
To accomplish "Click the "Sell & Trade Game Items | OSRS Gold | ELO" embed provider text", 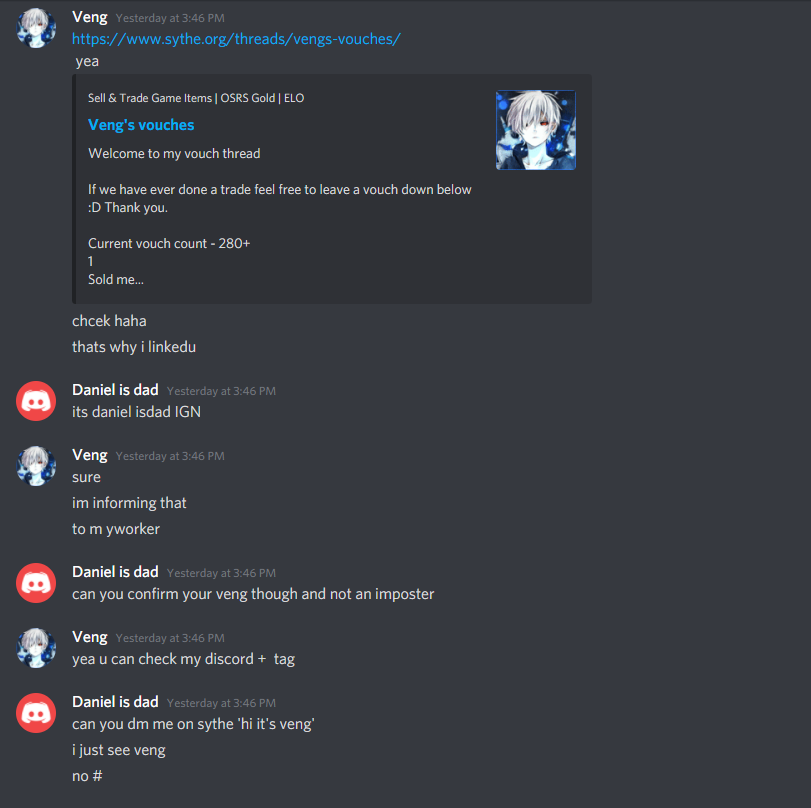I will pyautogui.click(x=196, y=98).
